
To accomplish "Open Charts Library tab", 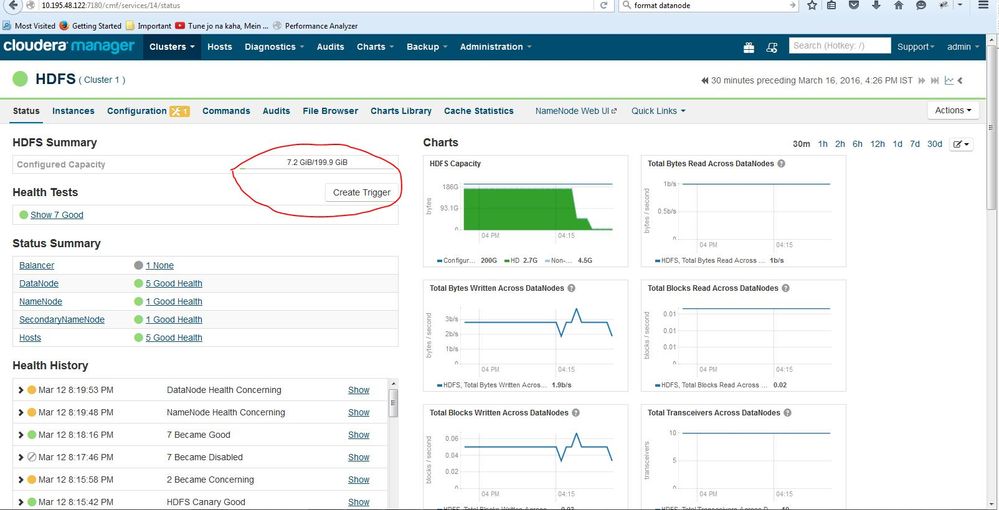I will (x=401, y=111).
